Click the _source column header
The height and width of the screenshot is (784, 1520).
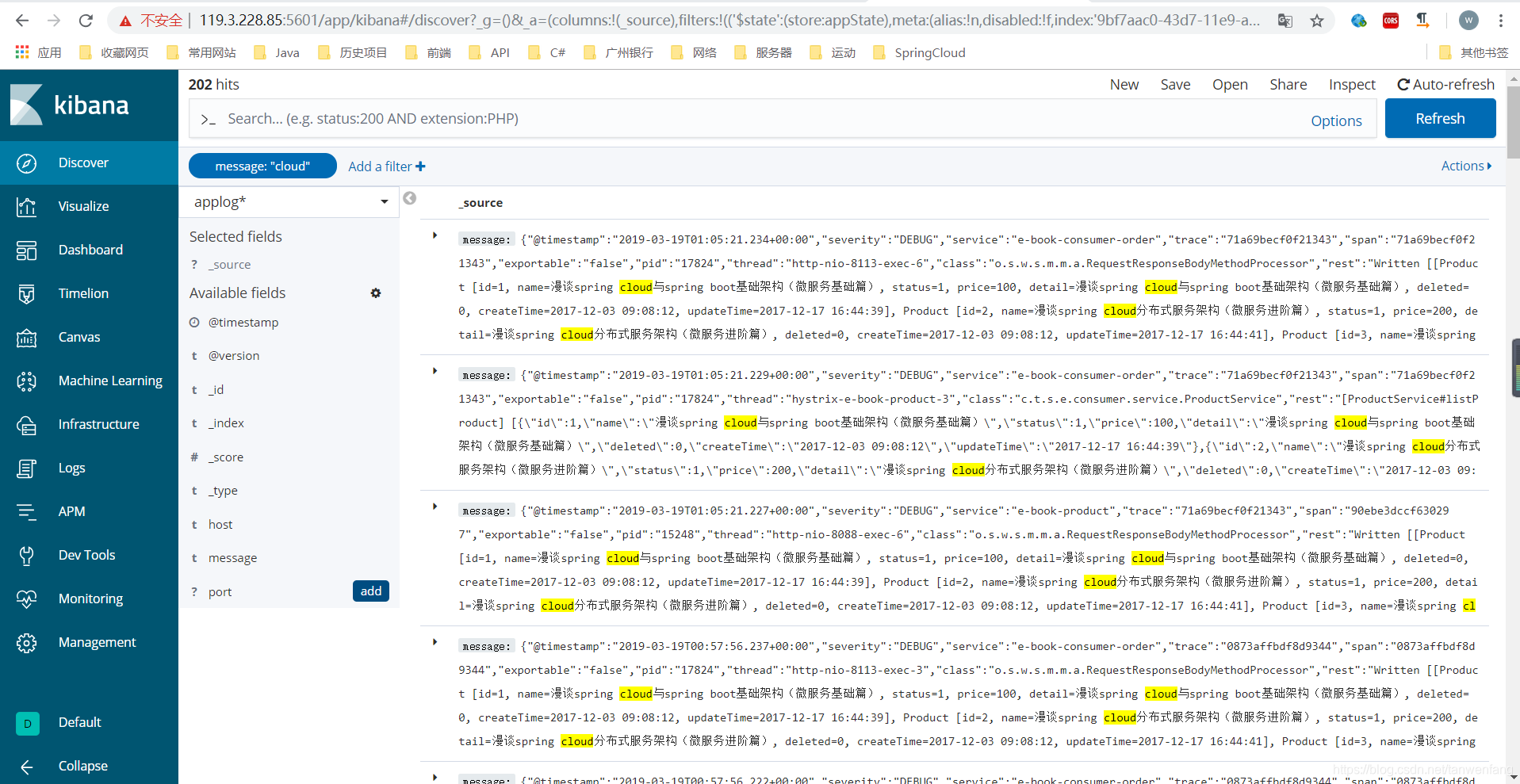[481, 203]
